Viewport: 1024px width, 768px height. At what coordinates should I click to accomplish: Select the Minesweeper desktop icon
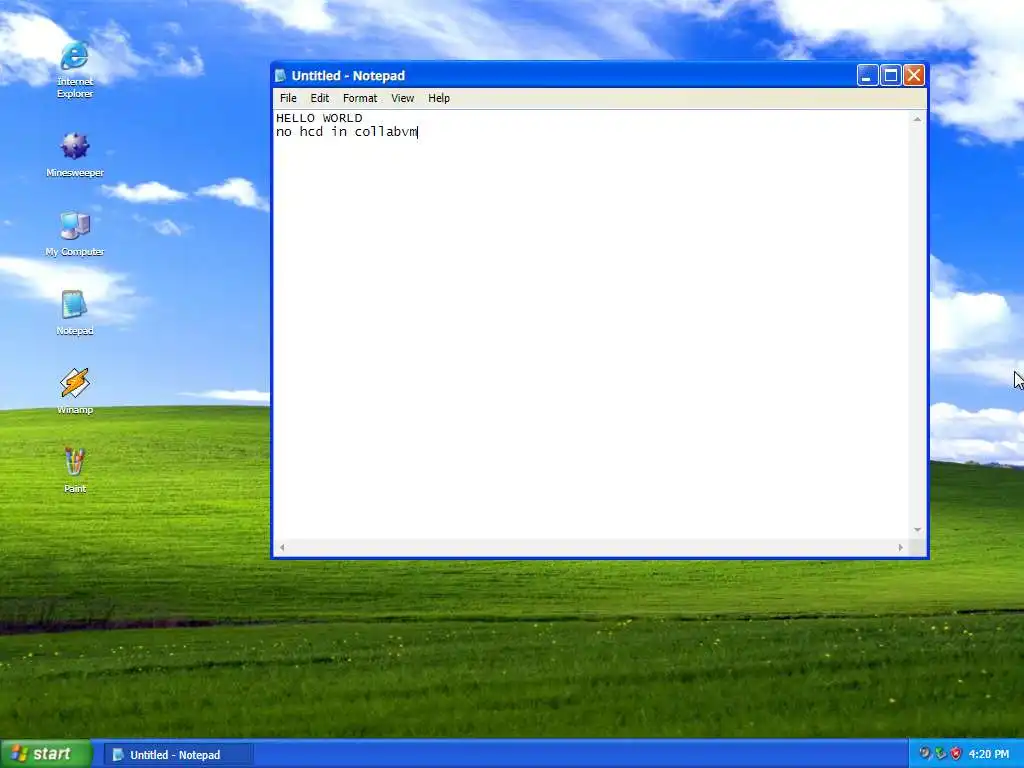(74, 154)
